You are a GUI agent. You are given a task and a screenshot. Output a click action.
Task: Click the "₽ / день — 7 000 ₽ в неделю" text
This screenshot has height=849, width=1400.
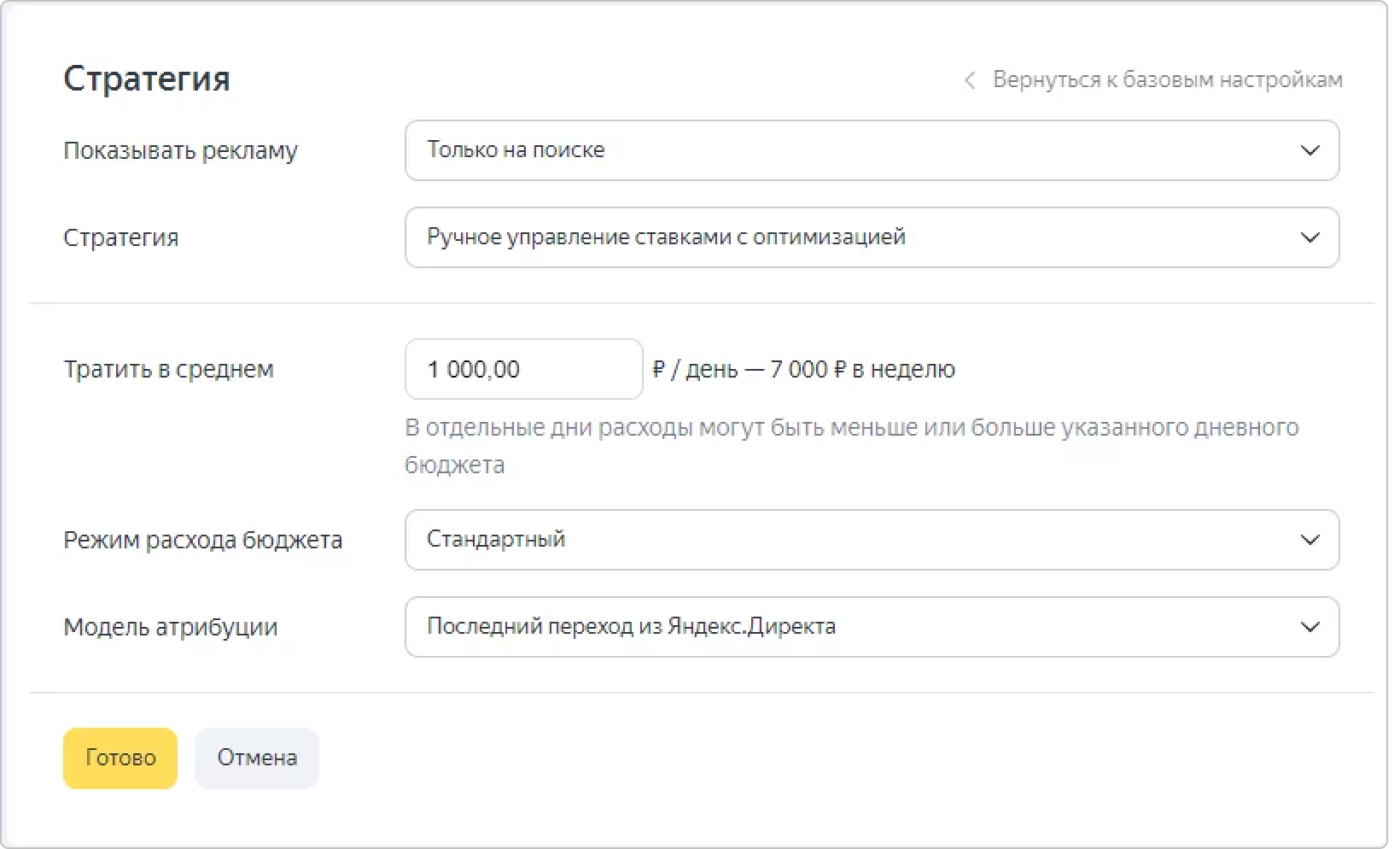pyautogui.click(x=803, y=370)
